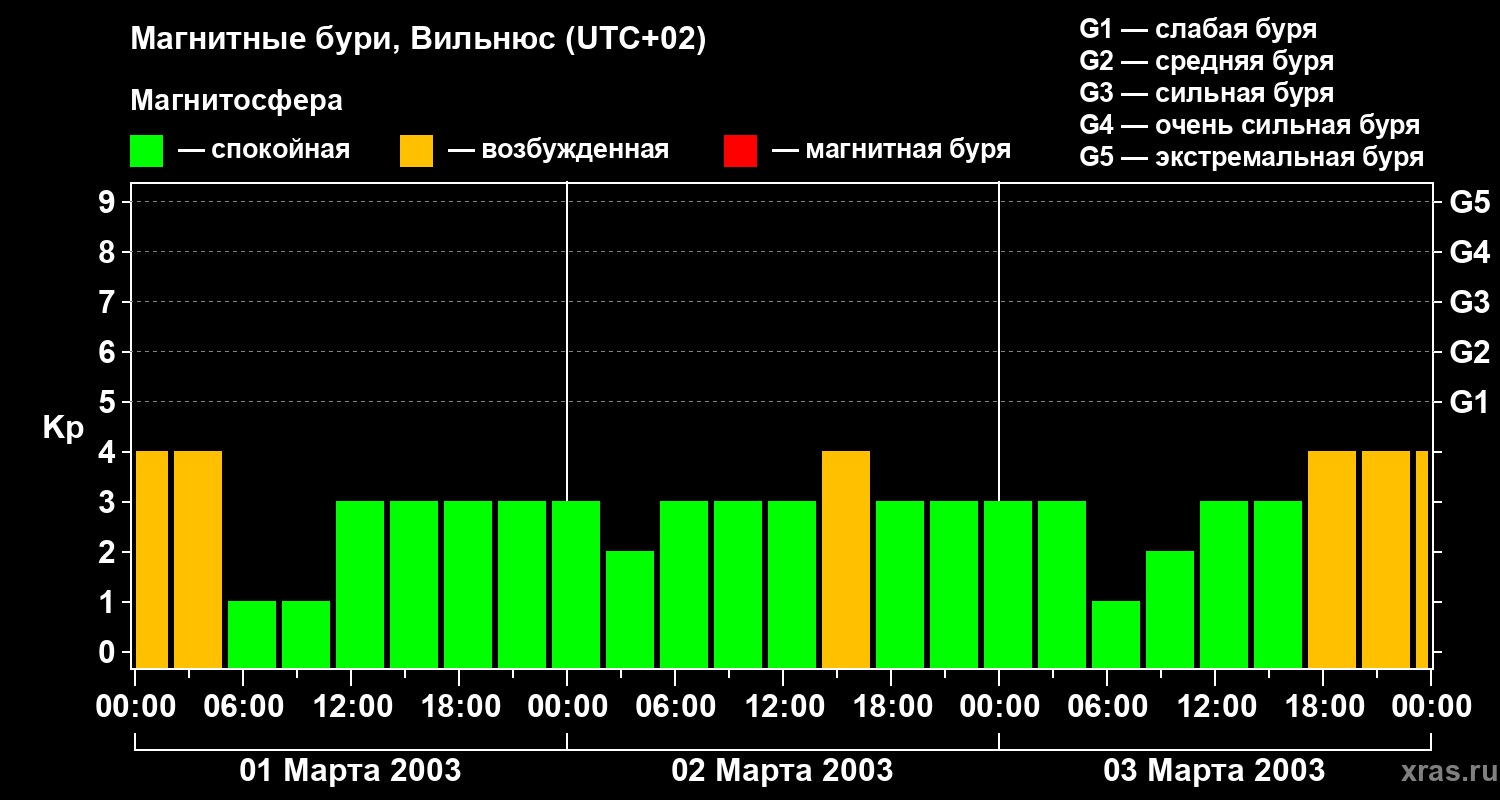Click the Kp axis value 7
The image size is (1500, 800).
[109, 302]
